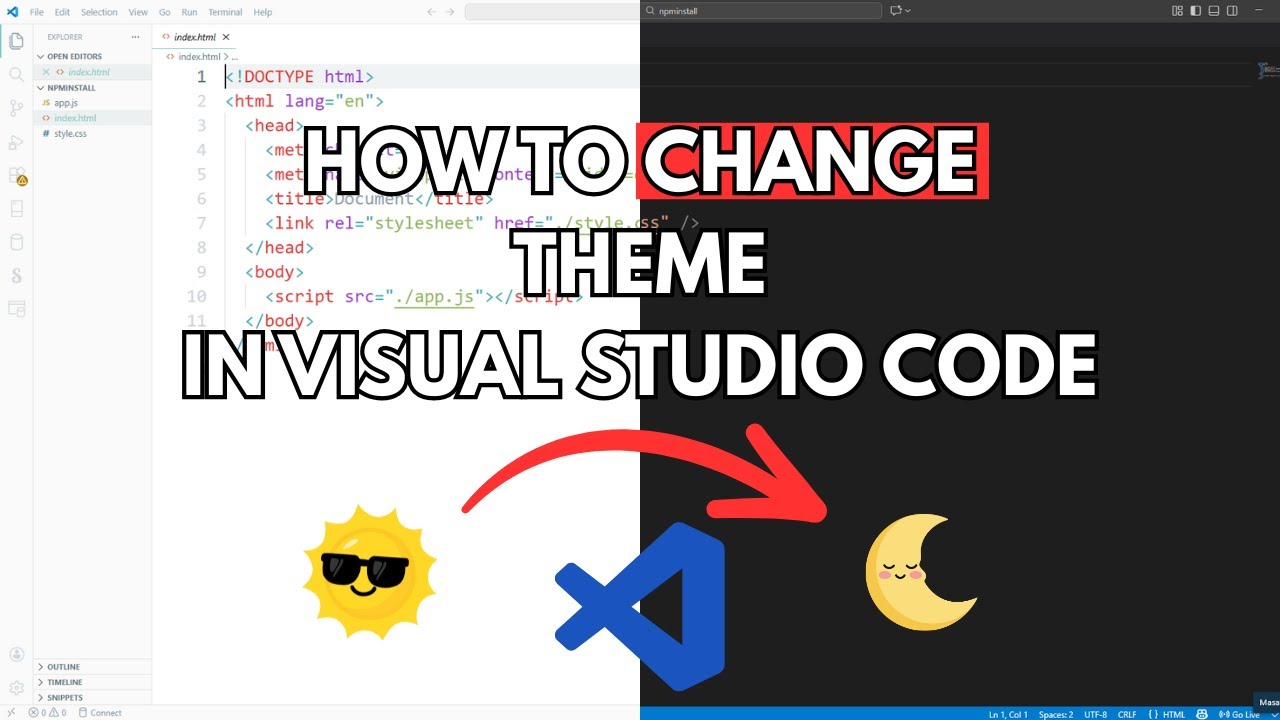
Task: Click the Go Forward arrow in title bar
Action: pyautogui.click(x=451, y=12)
